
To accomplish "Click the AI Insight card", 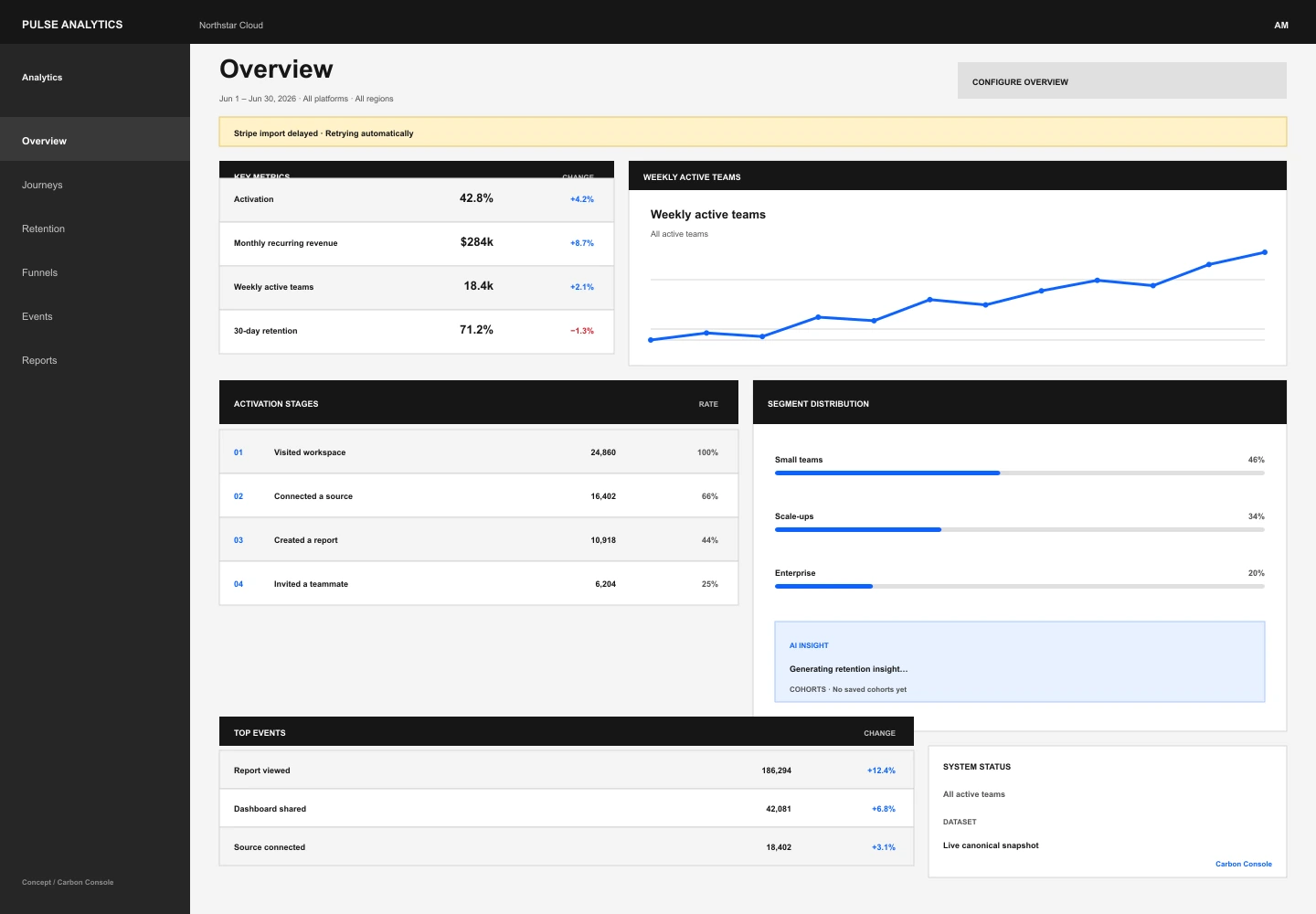I will click(1020, 662).
